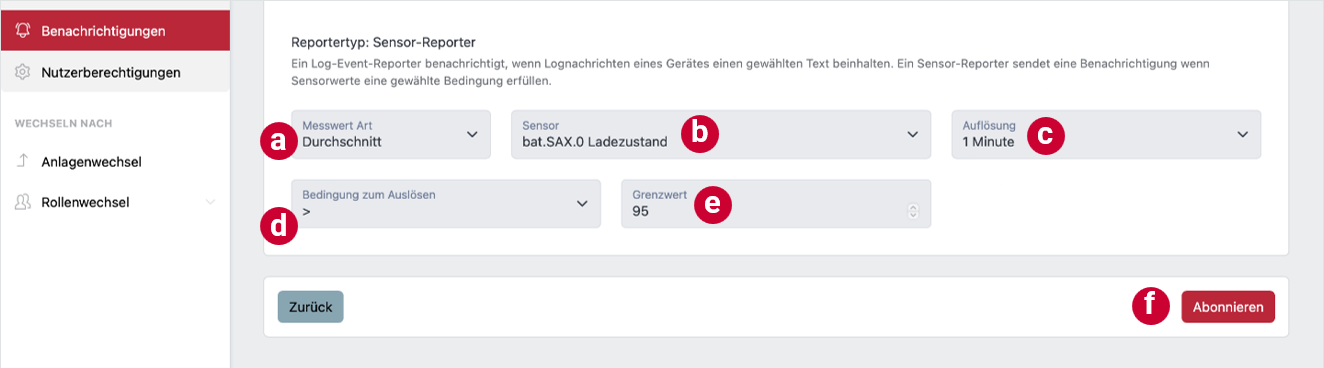Click the red marker labeled d
1324x368 pixels.
click(x=278, y=227)
